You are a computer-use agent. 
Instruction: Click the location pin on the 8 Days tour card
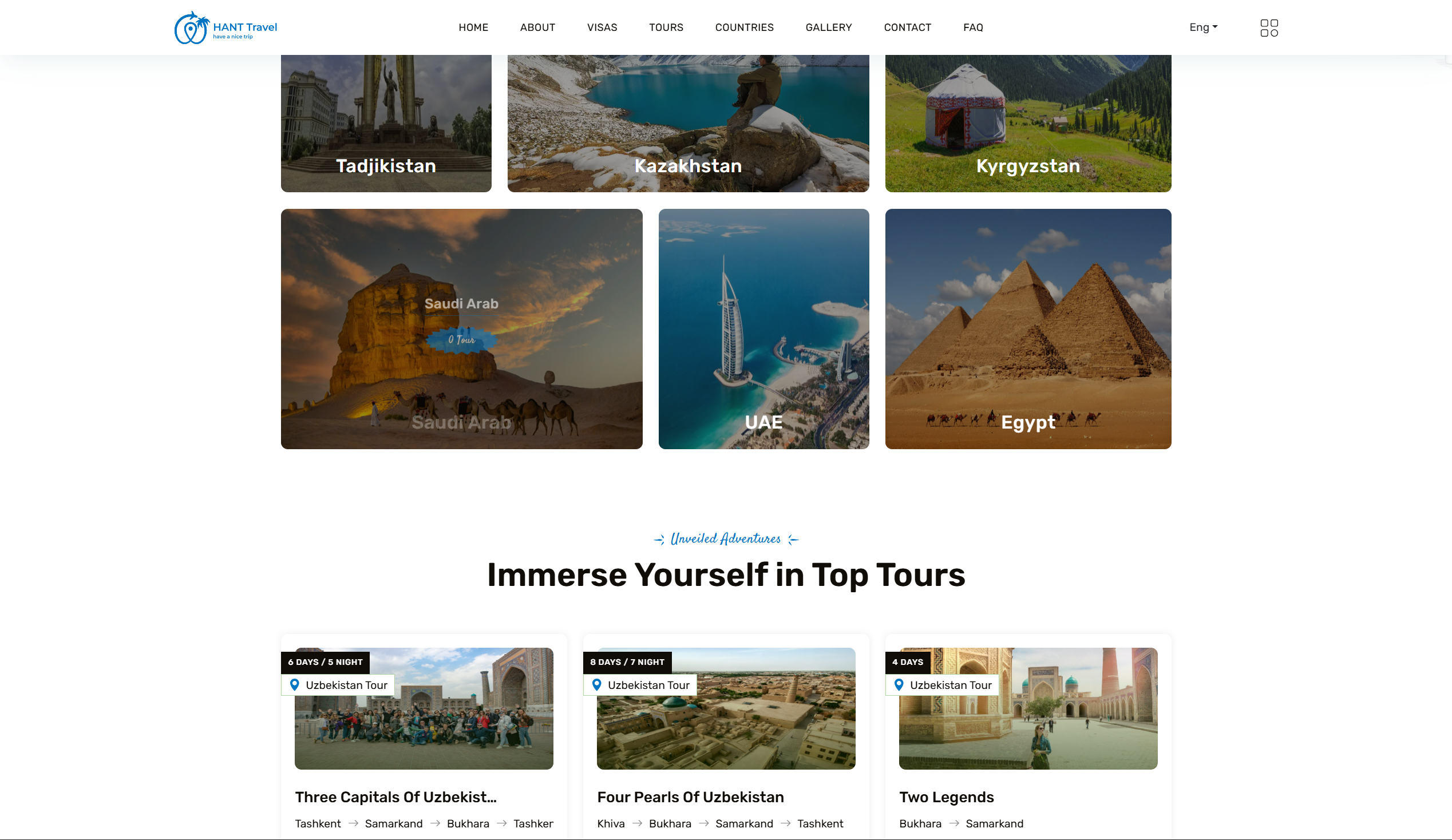(x=597, y=685)
